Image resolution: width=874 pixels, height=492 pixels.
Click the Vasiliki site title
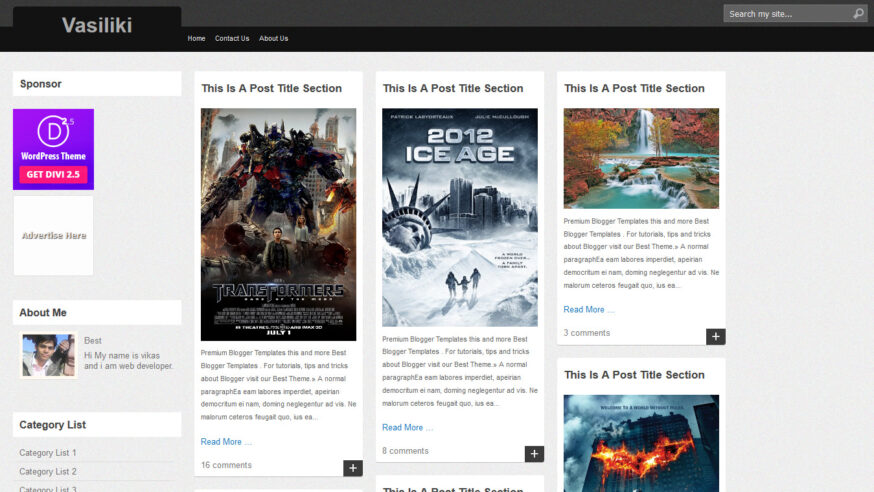click(97, 25)
